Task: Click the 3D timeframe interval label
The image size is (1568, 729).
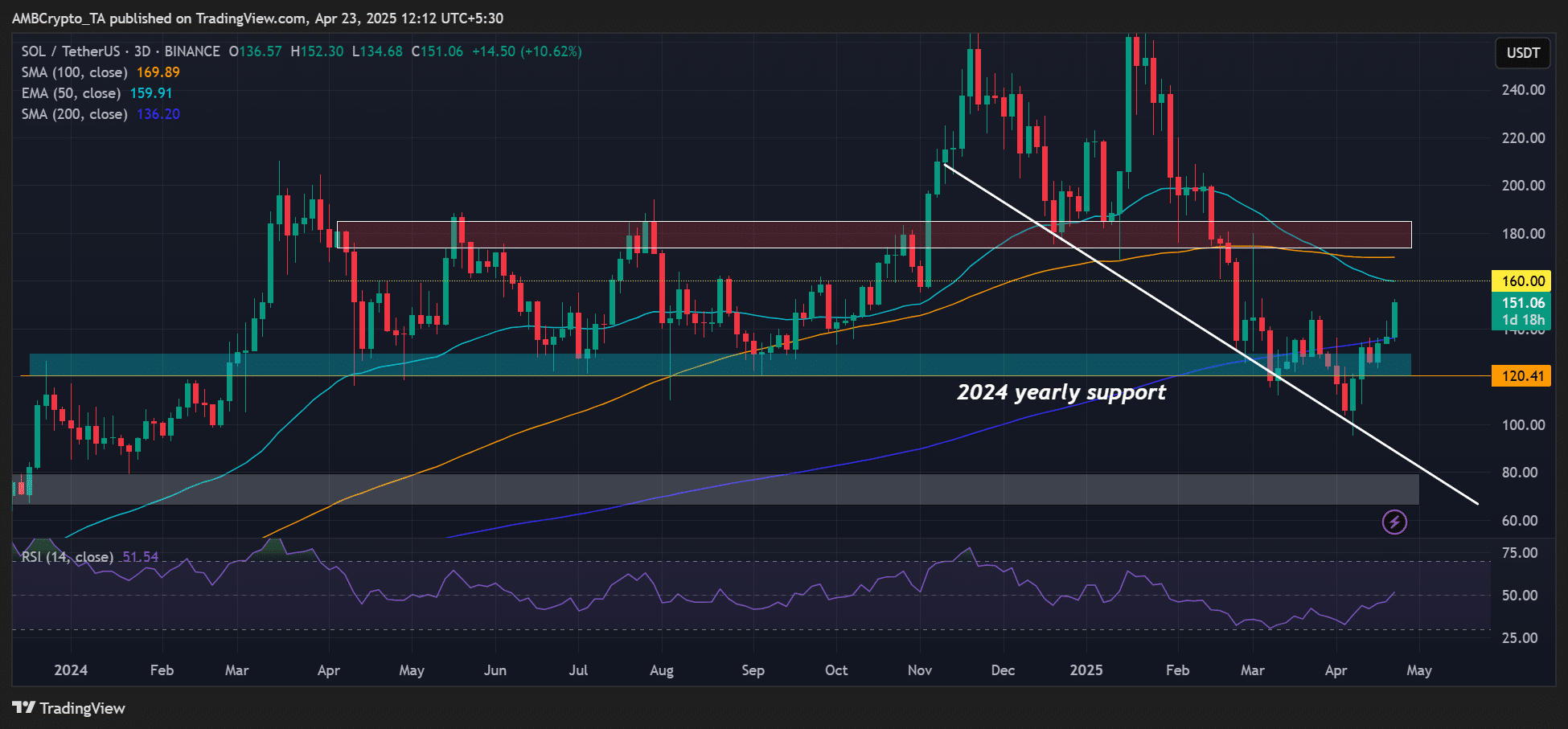Action: coord(143,51)
